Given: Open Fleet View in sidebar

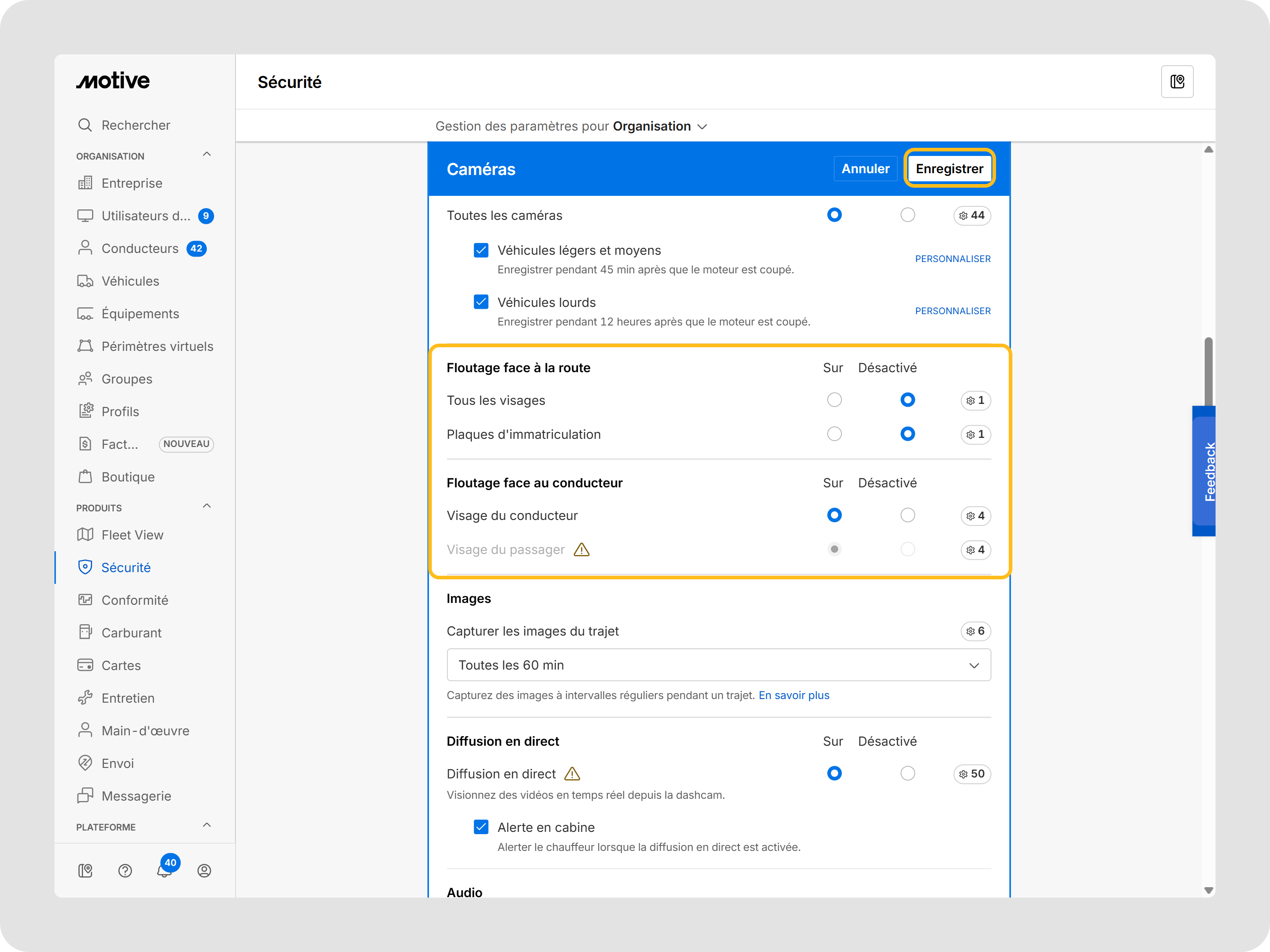Looking at the screenshot, I should point(132,535).
